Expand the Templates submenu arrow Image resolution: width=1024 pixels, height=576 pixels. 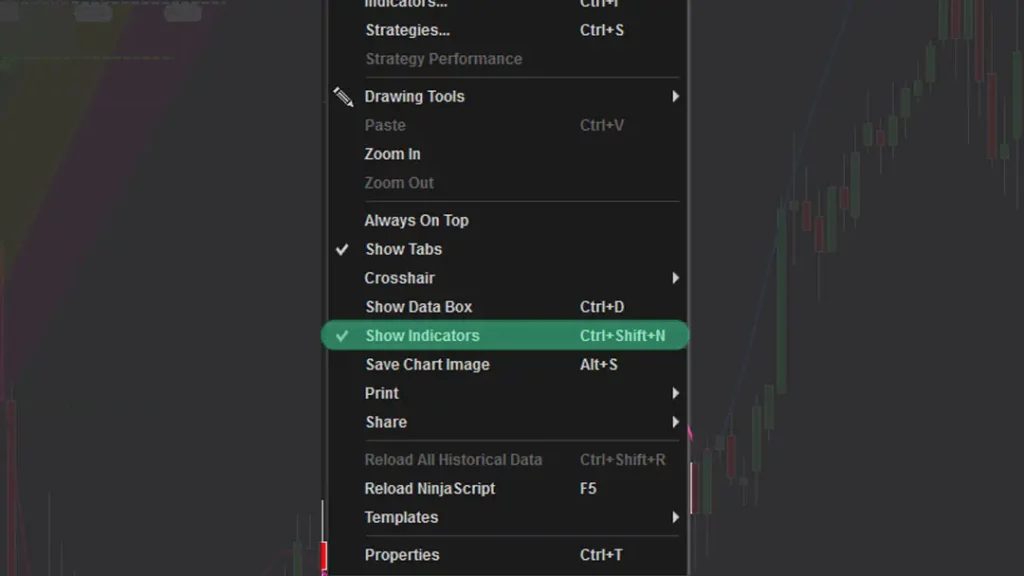click(x=675, y=517)
